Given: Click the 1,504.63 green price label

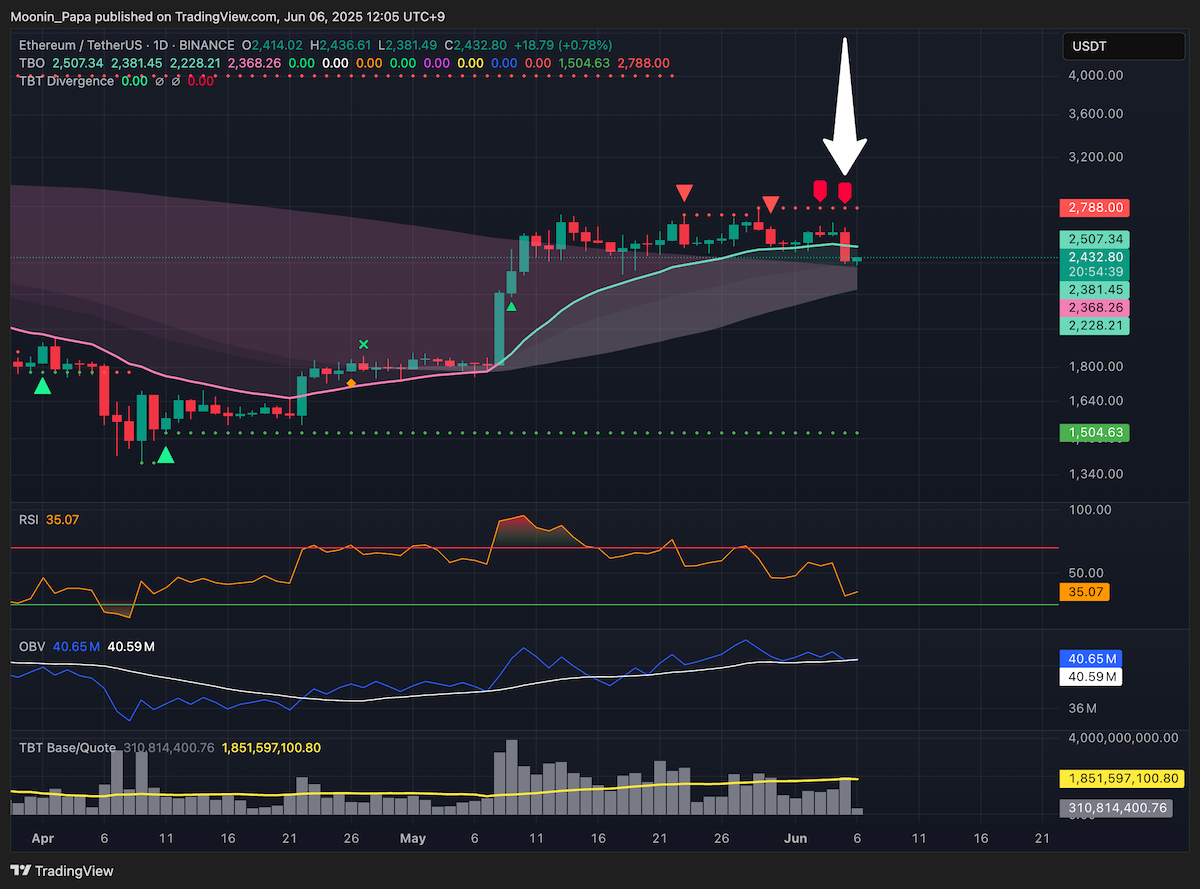Looking at the screenshot, I should (x=1094, y=433).
